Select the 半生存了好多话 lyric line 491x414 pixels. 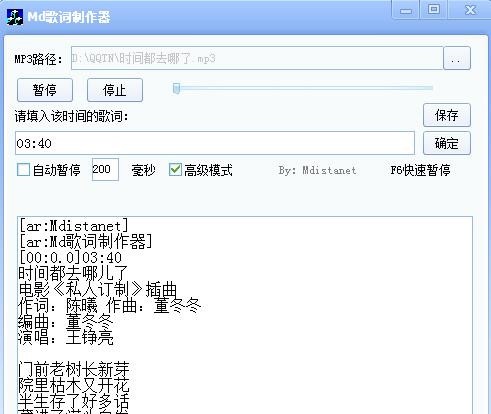click(74, 401)
